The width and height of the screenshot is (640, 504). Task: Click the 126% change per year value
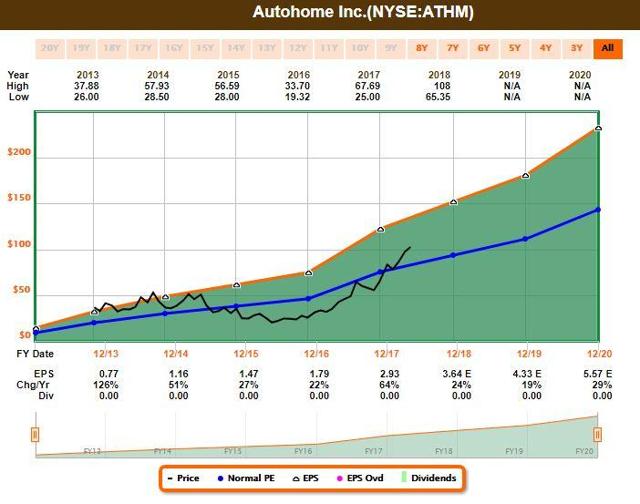[106, 385]
